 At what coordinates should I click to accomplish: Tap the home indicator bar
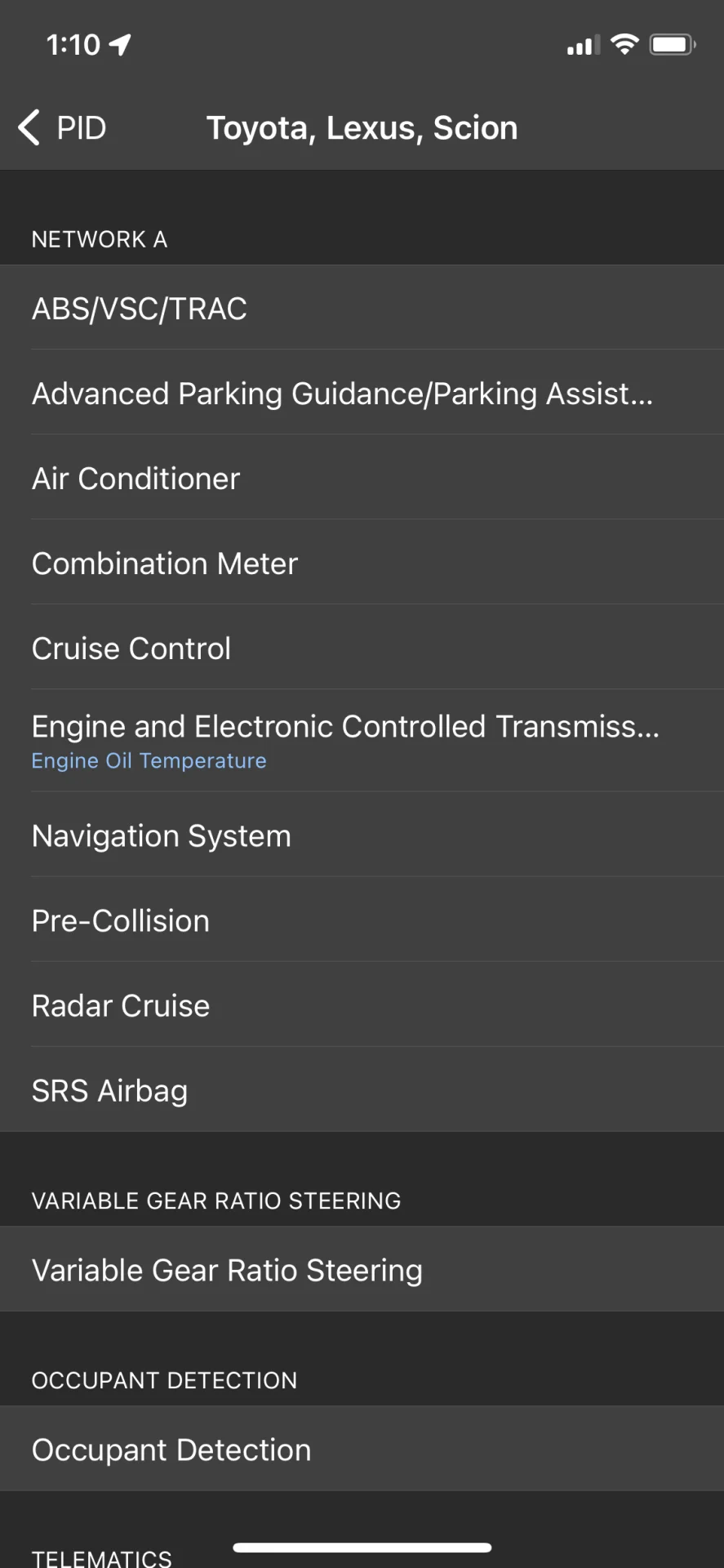click(362, 1547)
